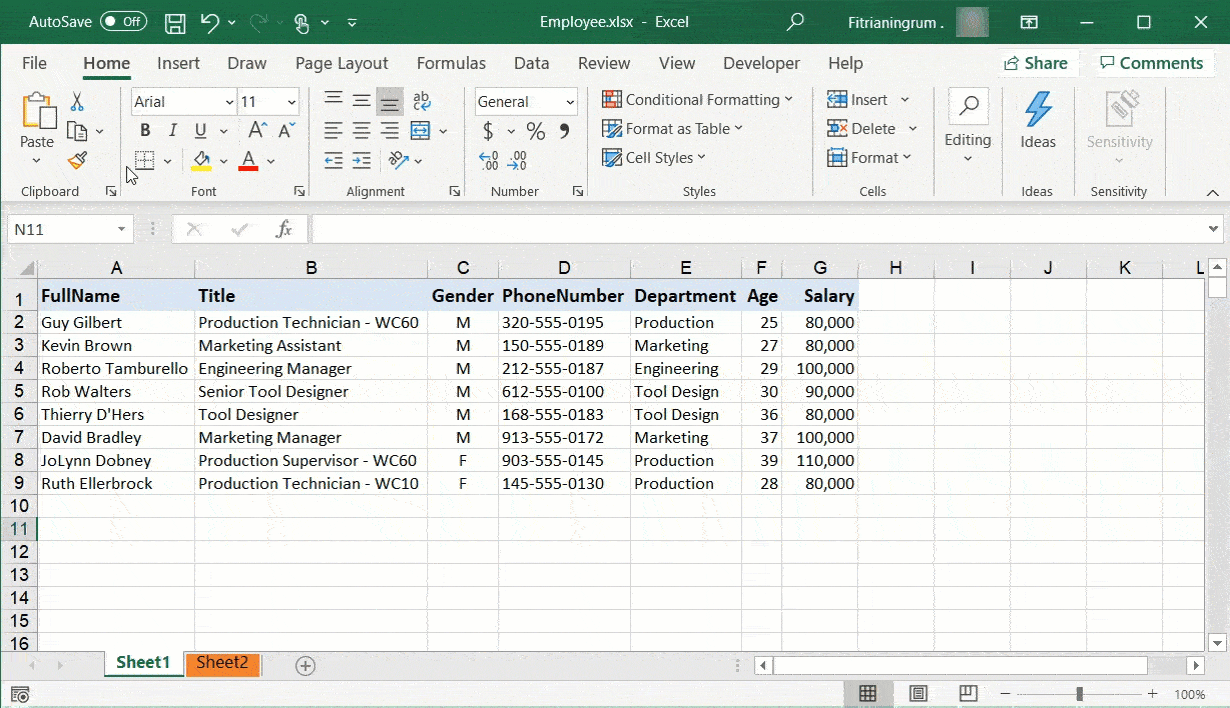The height and width of the screenshot is (708, 1230).
Task: Toggle Bold formatting
Action: point(145,131)
